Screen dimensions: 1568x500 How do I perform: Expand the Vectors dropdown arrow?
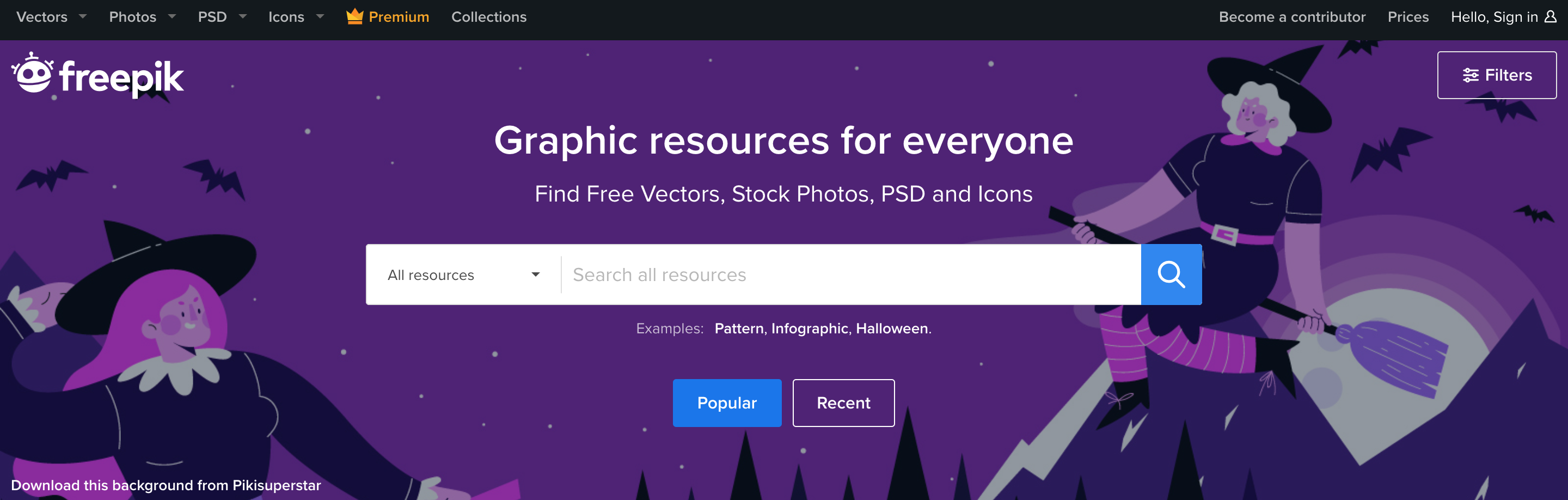pyautogui.click(x=83, y=16)
